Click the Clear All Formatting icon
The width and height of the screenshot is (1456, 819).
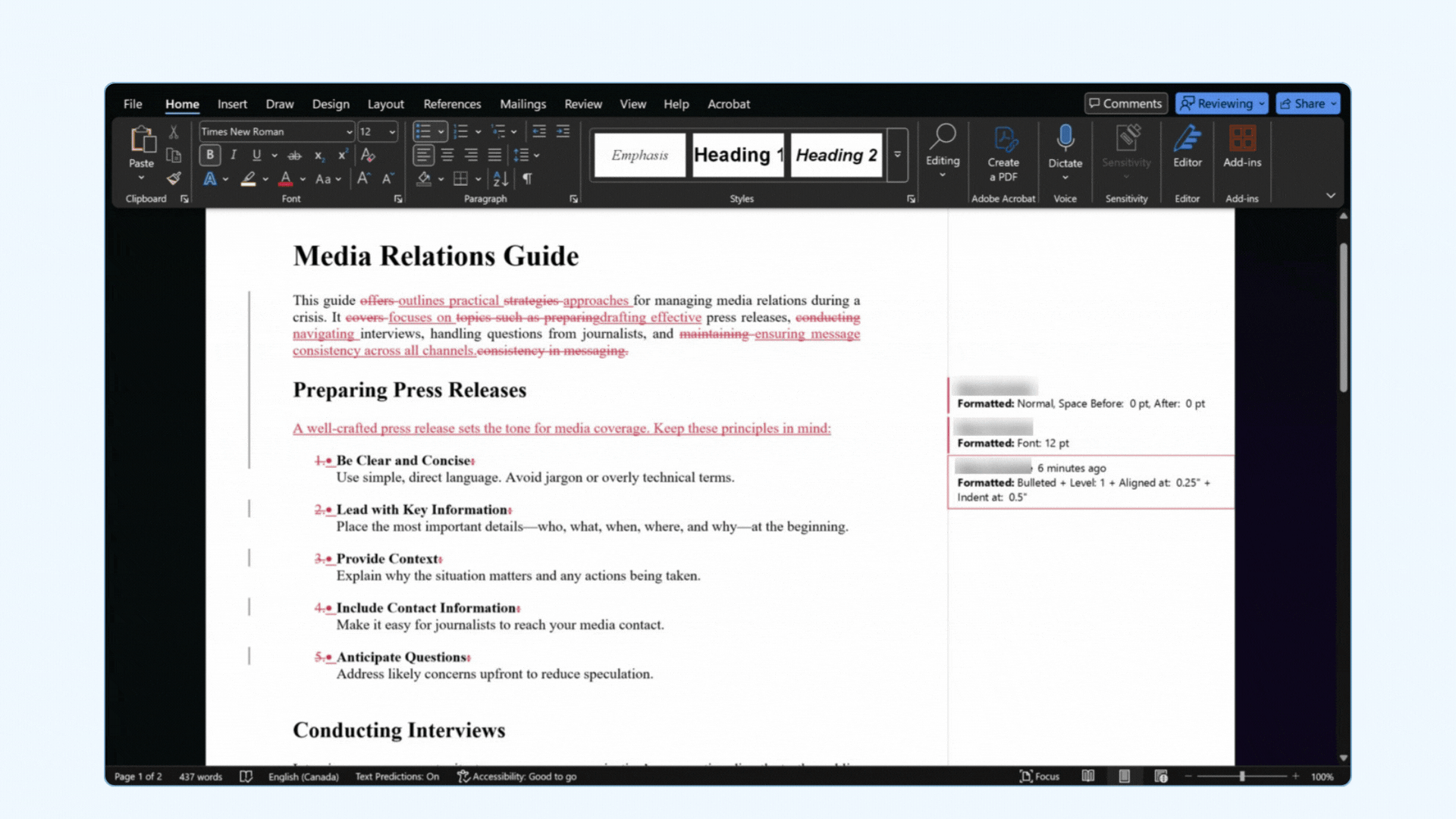[x=368, y=155]
